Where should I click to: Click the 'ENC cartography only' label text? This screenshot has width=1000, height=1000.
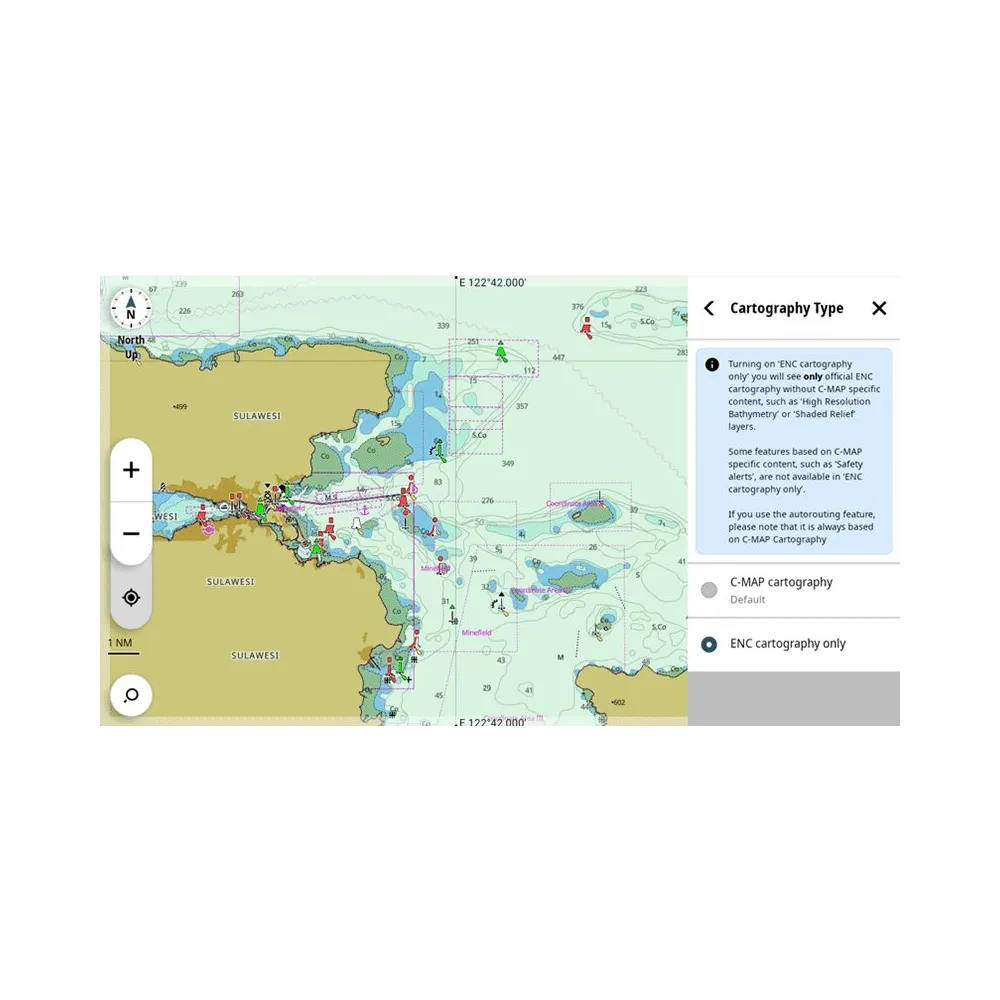point(788,644)
